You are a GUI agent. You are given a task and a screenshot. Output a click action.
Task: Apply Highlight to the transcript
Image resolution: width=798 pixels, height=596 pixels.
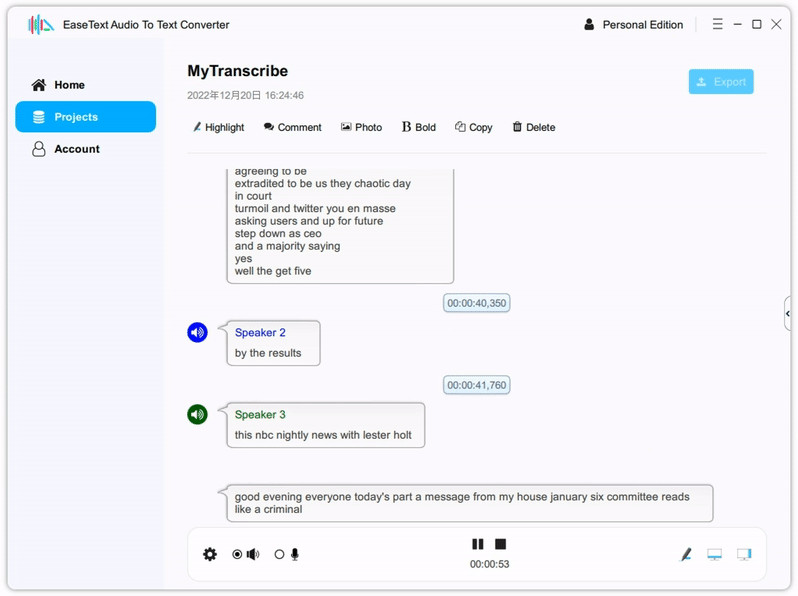point(218,127)
